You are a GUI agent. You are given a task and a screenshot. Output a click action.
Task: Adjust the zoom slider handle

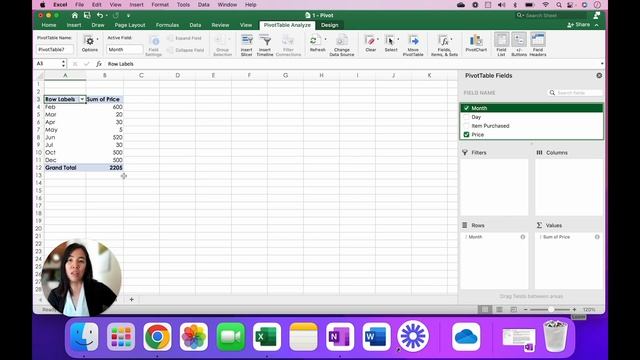tap(551, 310)
